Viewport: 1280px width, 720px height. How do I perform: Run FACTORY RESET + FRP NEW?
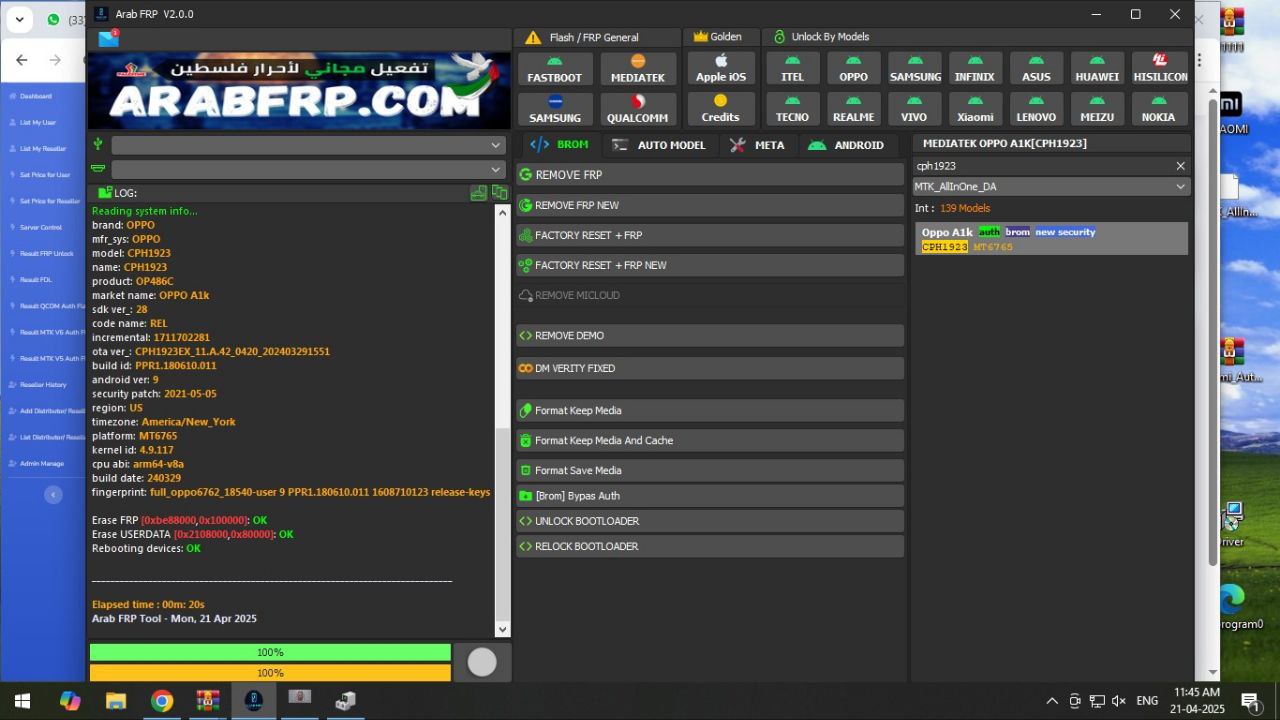click(710, 265)
